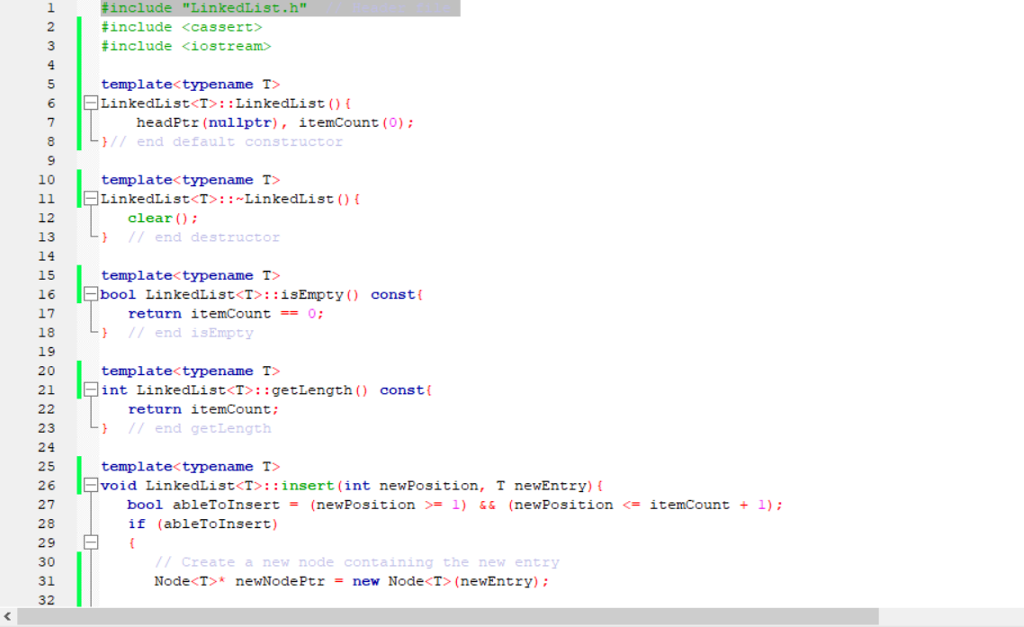Fold the insert function definition
The height and width of the screenshot is (627, 1024).
tap(90, 485)
